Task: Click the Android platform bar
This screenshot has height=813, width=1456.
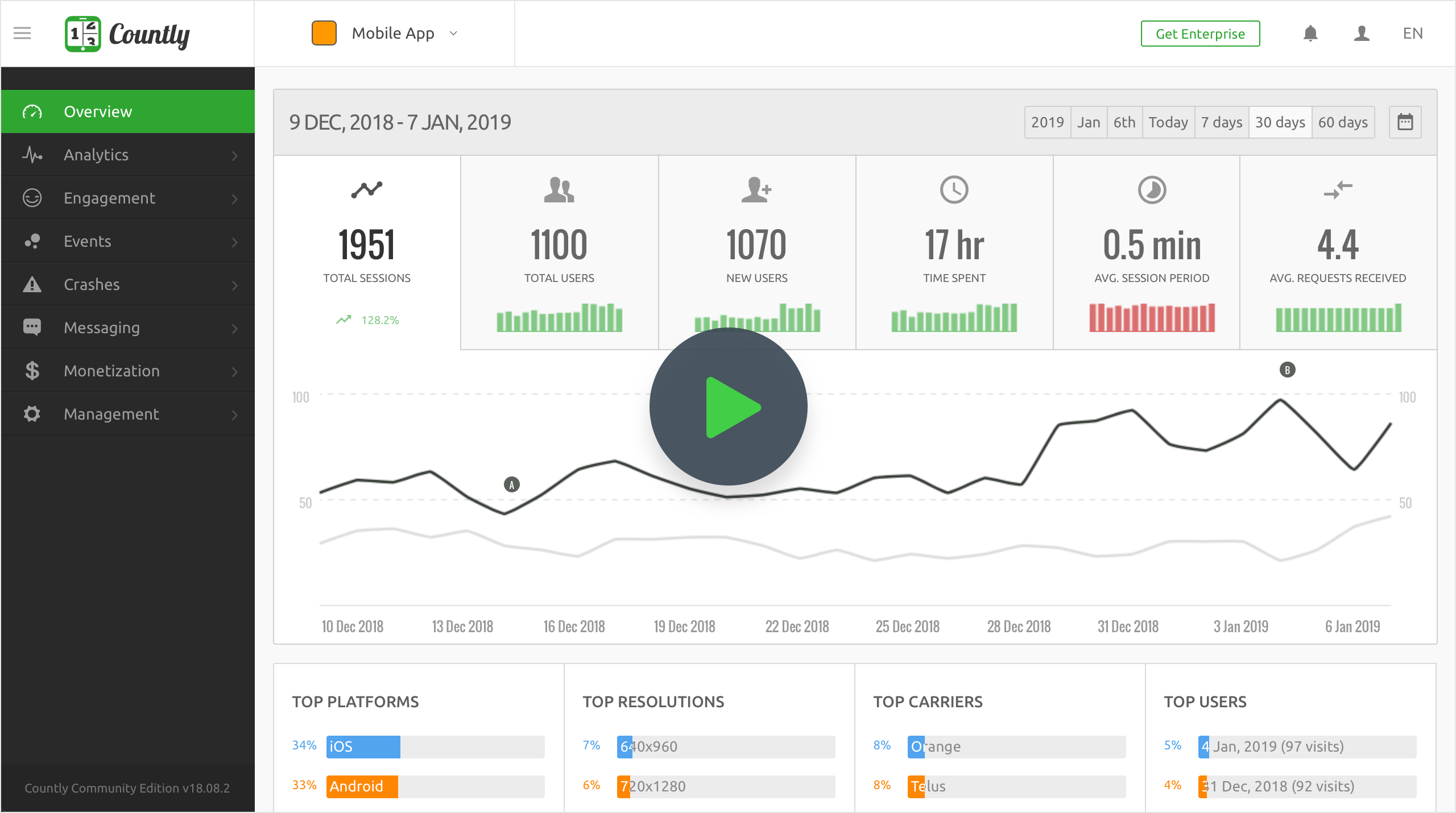Action: [x=436, y=786]
